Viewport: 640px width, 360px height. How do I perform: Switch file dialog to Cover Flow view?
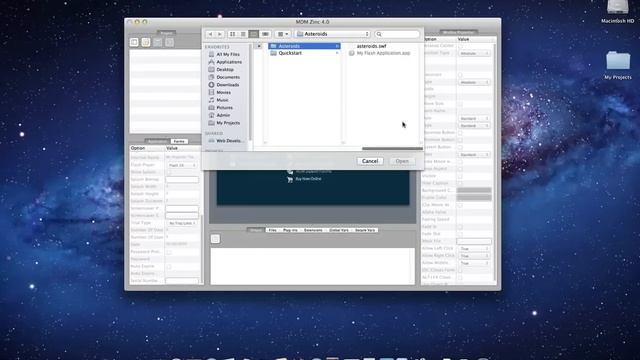click(x=265, y=34)
